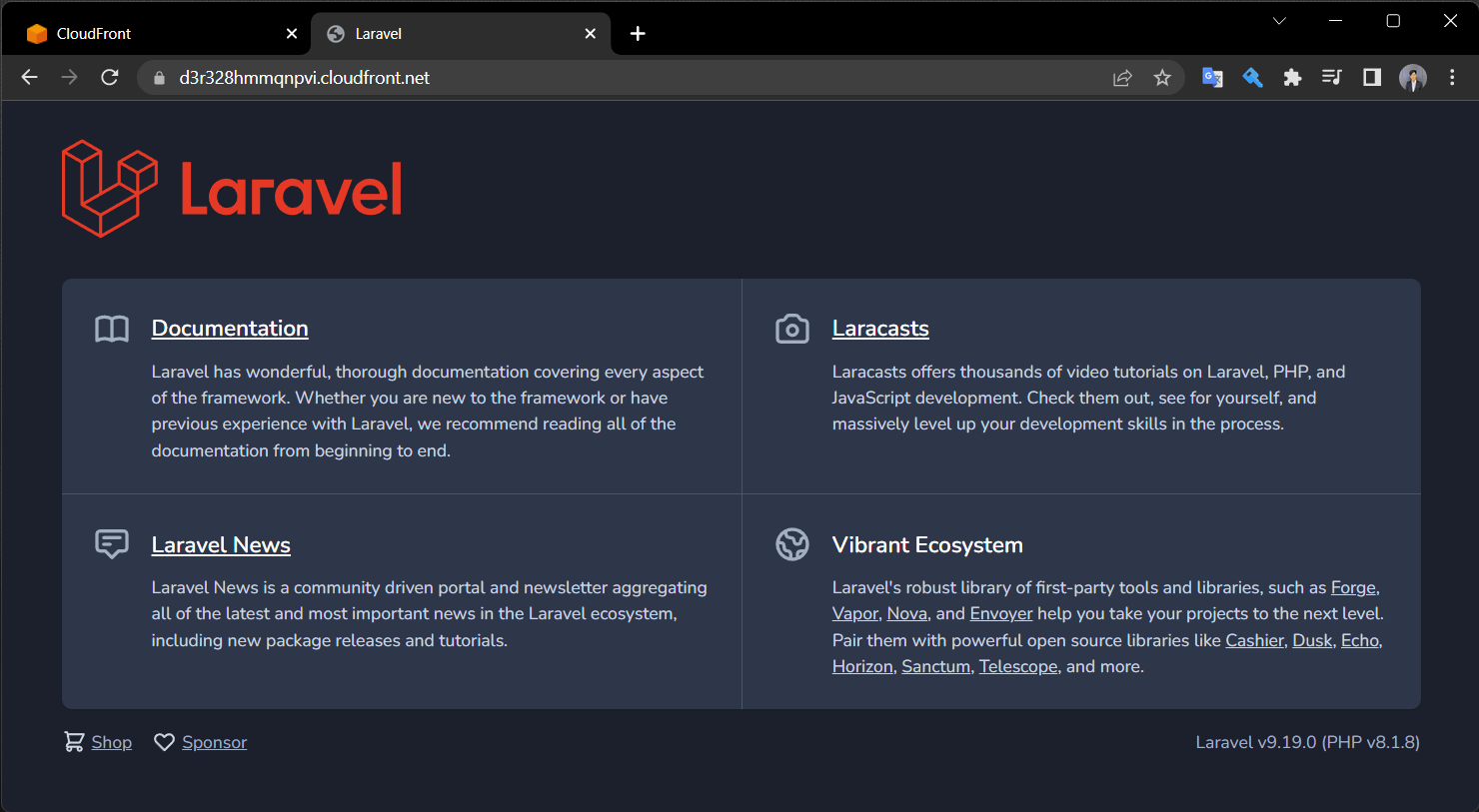Close the Laravel tab
Viewport: 1479px width, 812px height.
591,34
